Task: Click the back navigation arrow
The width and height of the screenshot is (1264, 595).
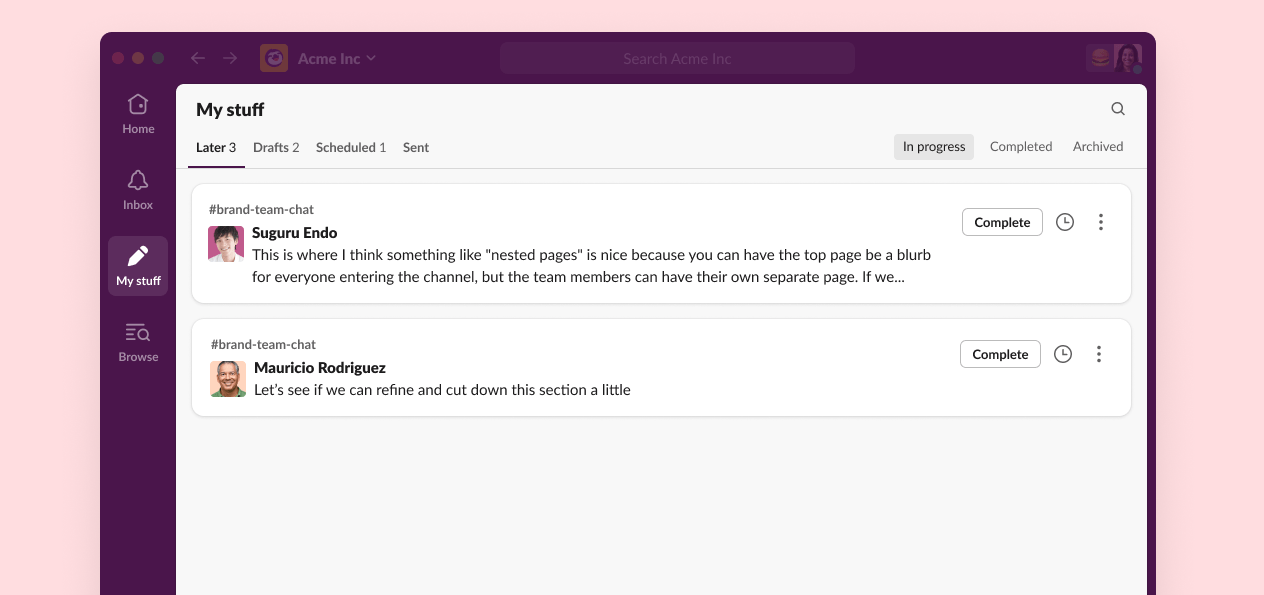Action: (x=197, y=58)
